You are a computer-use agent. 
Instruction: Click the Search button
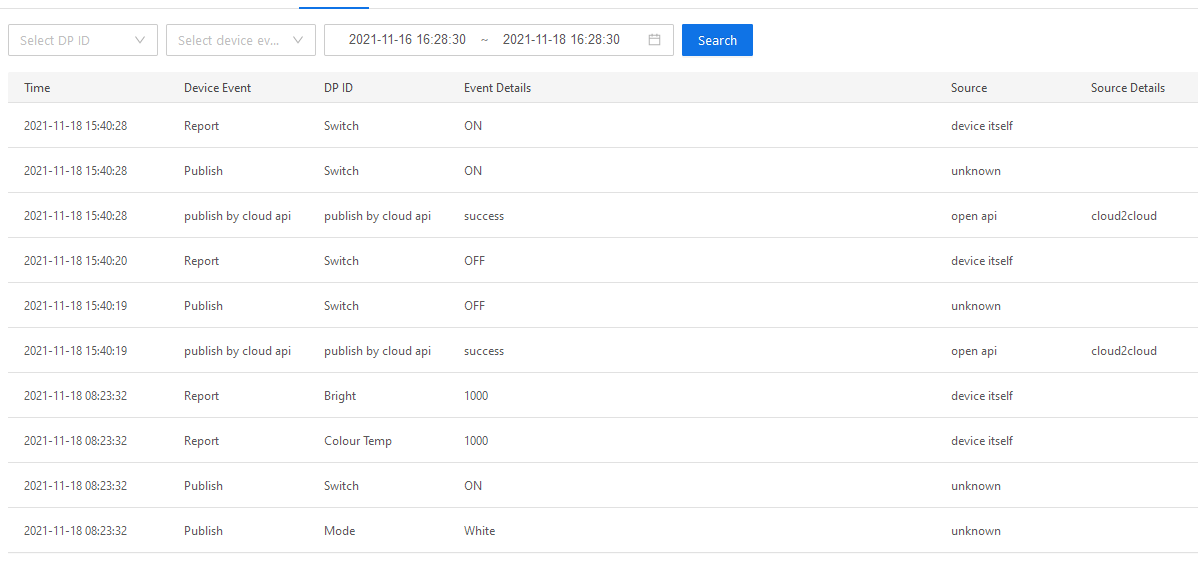click(x=717, y=40)
